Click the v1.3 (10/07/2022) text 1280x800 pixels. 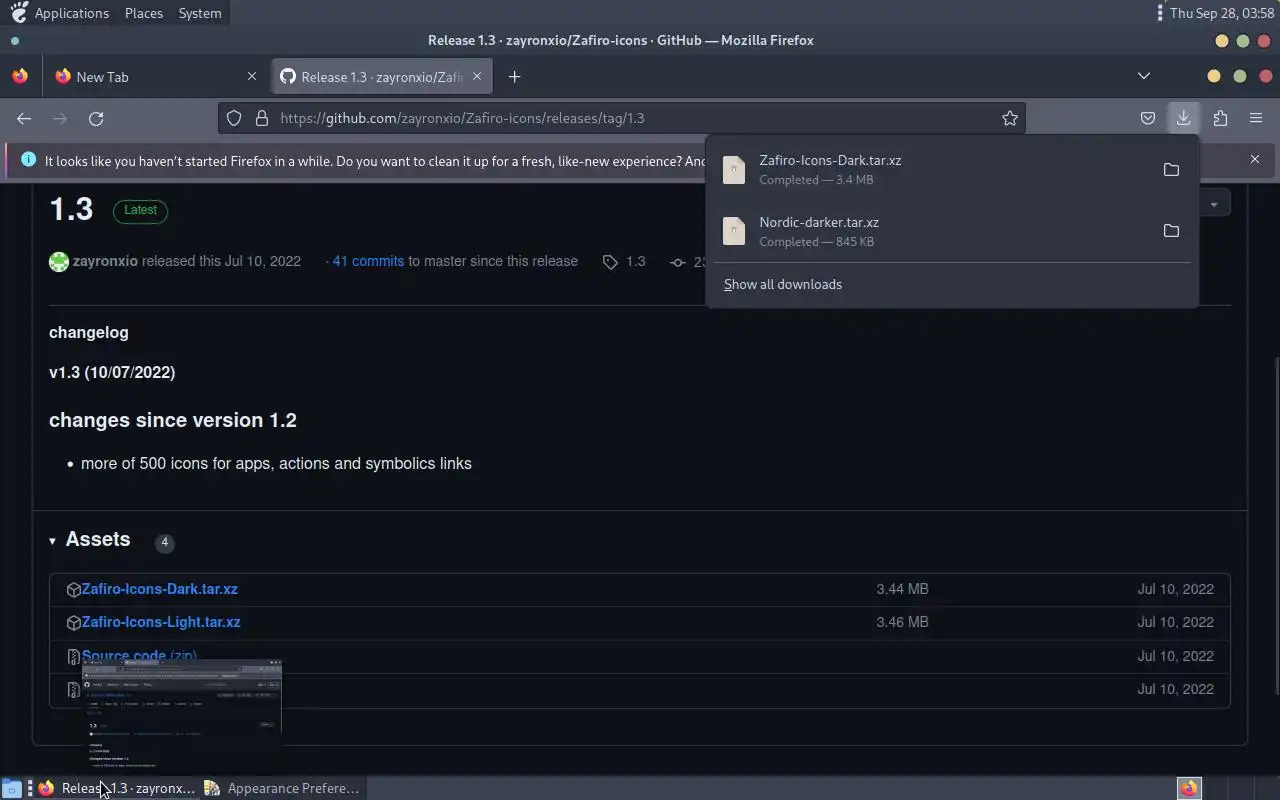(x=112, y=372)
